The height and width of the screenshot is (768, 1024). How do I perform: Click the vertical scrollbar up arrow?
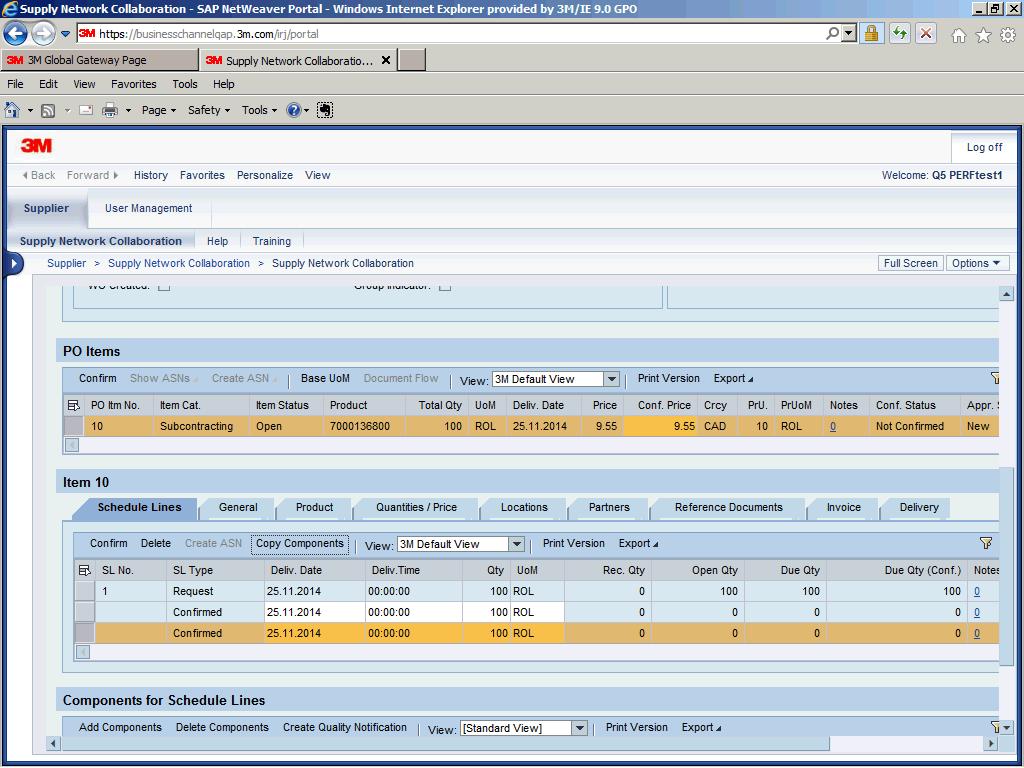(1006, 294)
